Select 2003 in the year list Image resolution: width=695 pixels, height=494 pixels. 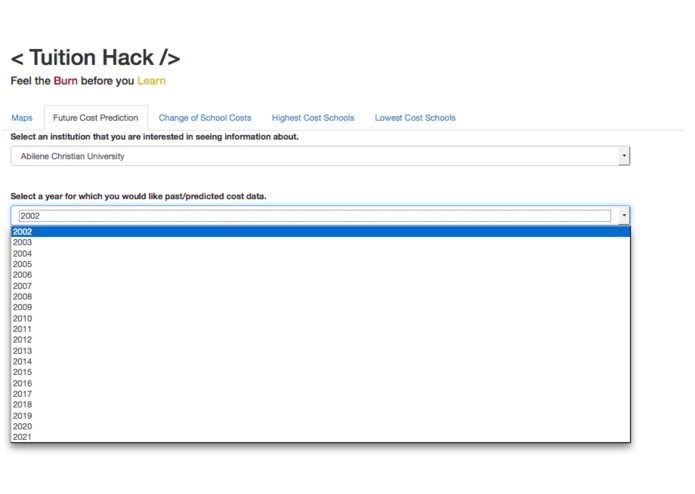(320, 242)
